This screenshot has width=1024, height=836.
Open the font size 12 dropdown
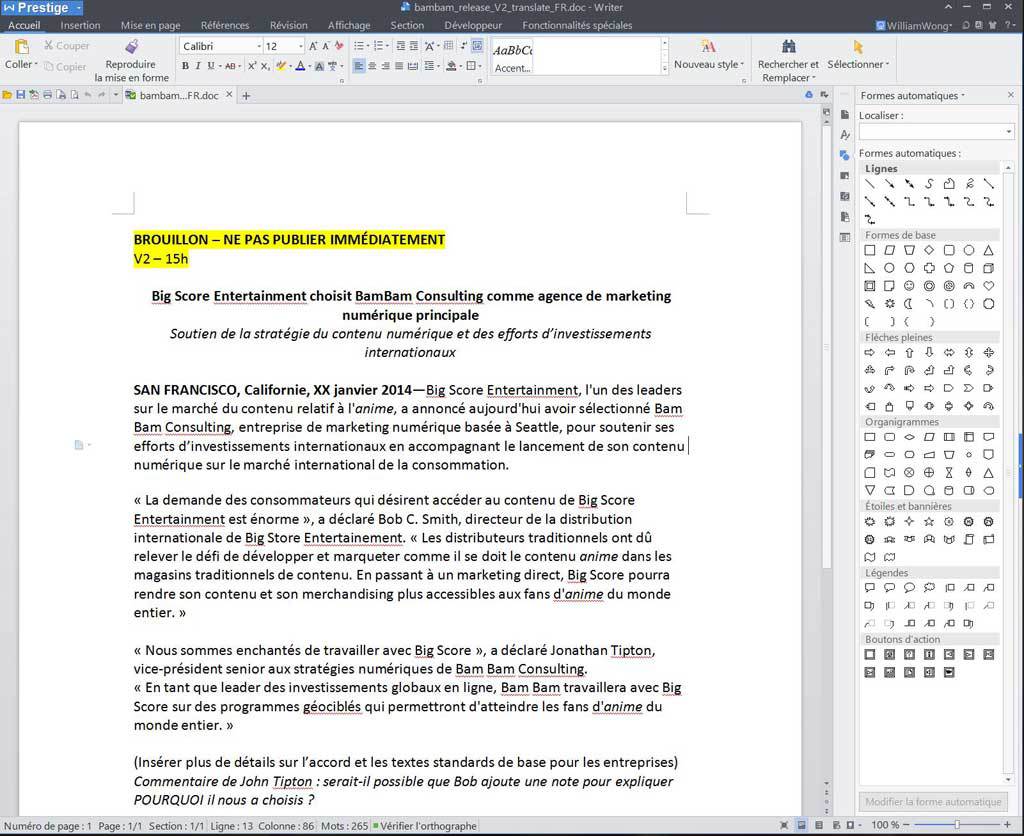click(x=300, y=46)
